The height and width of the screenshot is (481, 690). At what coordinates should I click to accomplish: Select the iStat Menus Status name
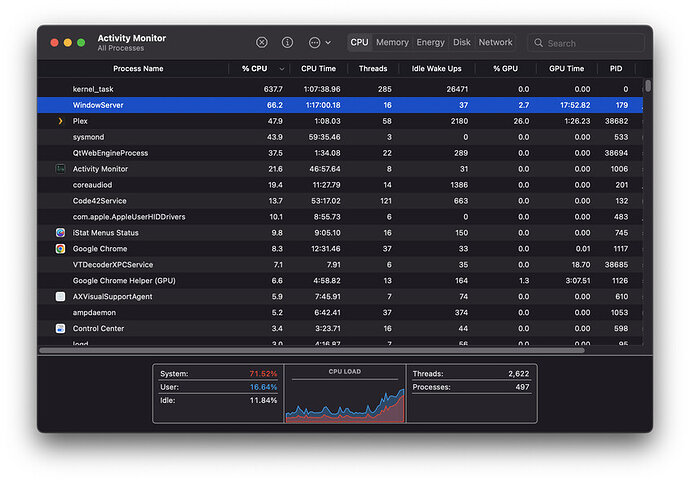coord(106,232)
